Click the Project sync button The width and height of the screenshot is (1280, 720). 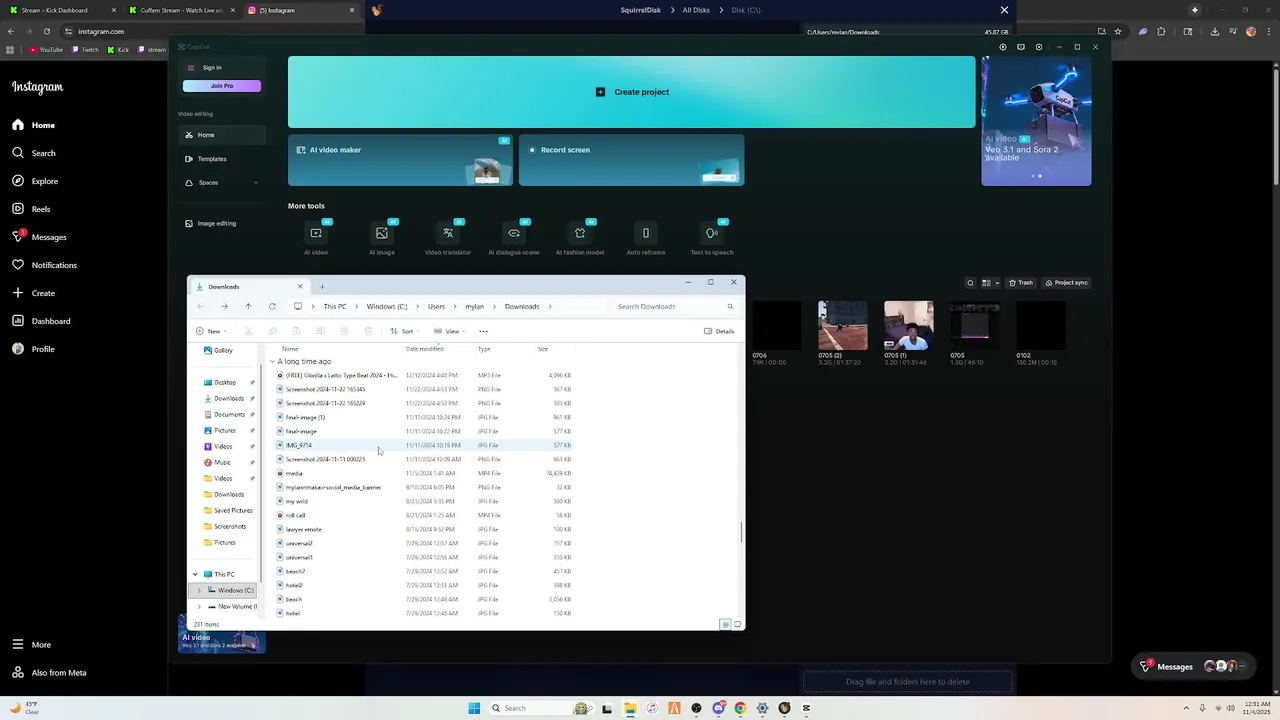point(1066,283)
